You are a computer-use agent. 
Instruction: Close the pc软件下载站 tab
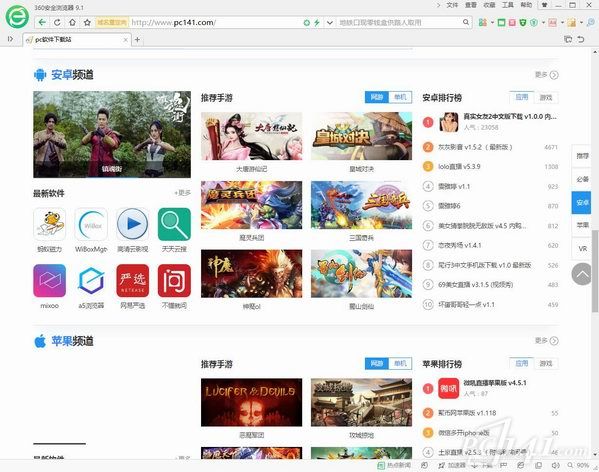pos(125,39)
